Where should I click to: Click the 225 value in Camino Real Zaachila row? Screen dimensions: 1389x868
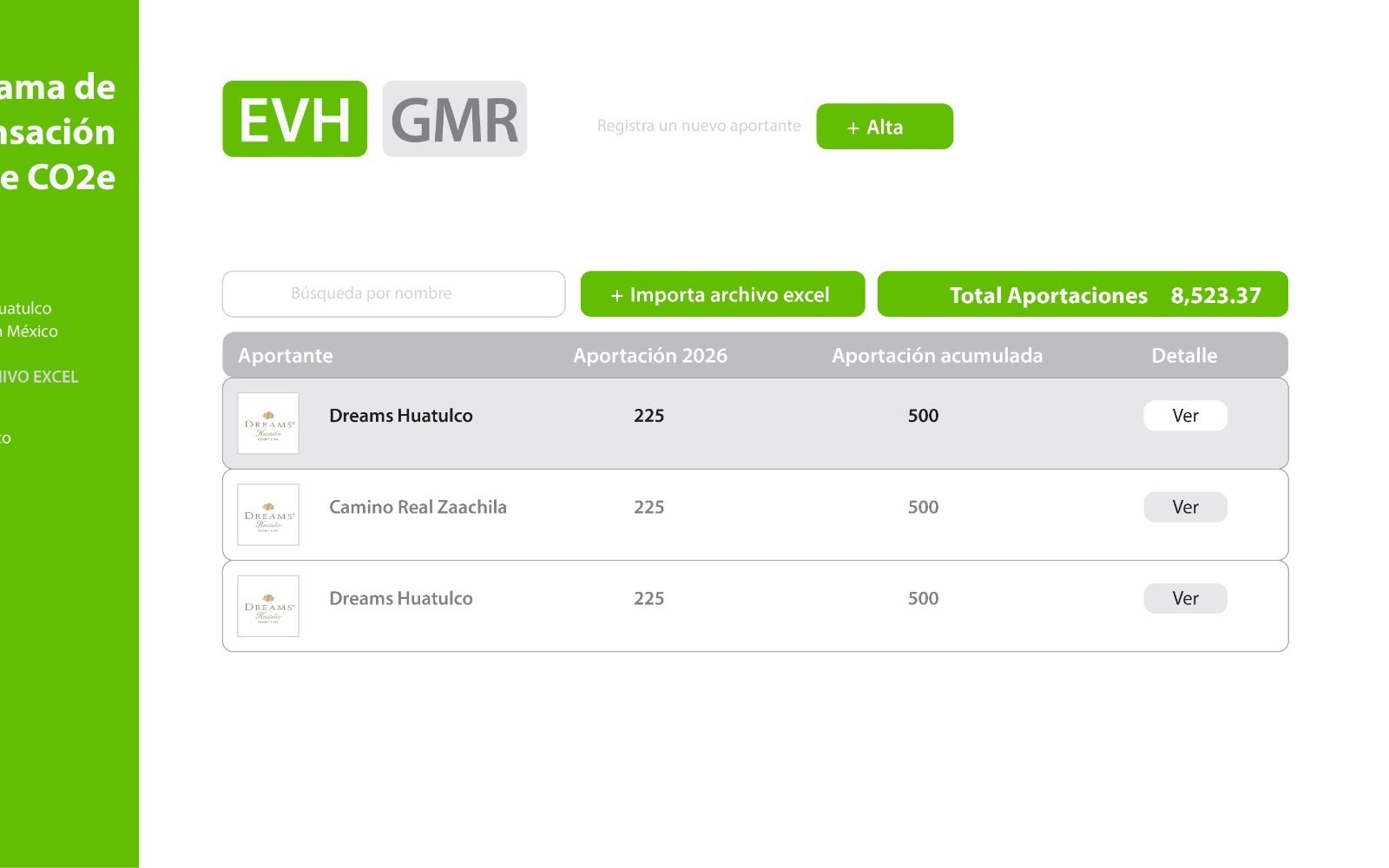[x=648, y=507]
